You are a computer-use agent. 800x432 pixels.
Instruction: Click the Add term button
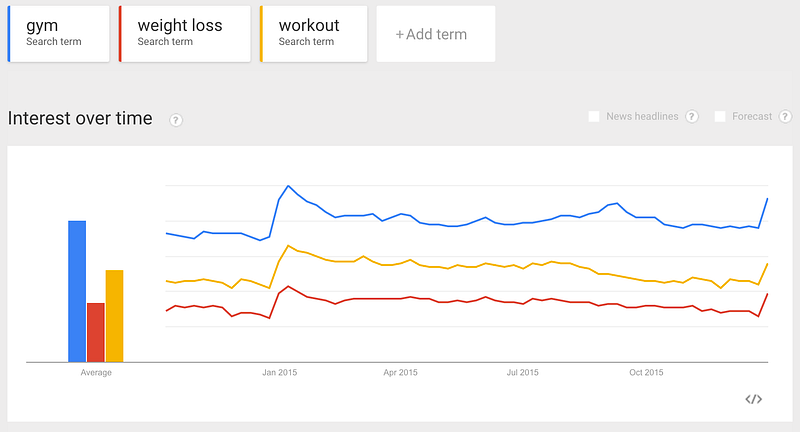tap(436, 34)
